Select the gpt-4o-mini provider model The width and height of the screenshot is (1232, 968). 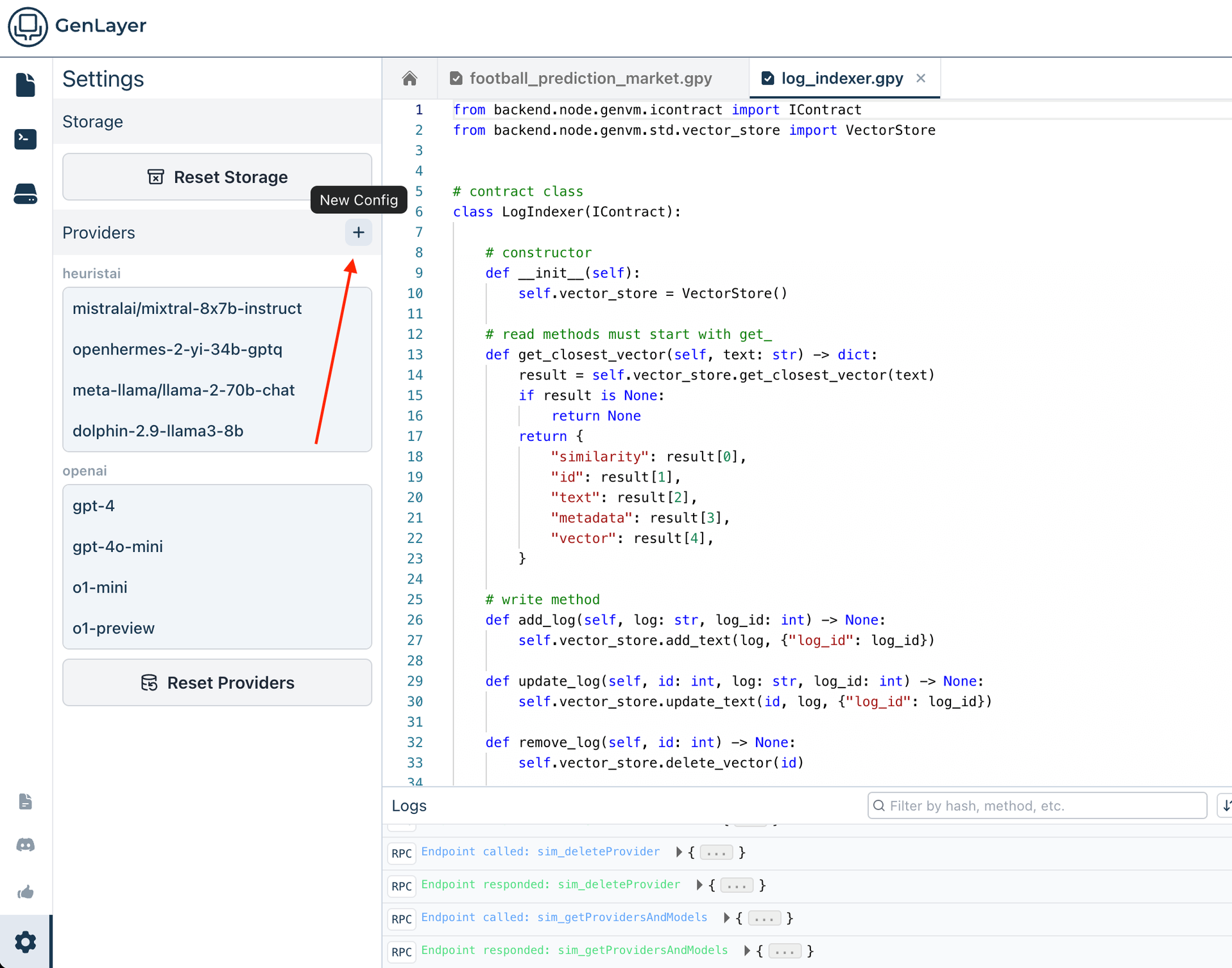[x=118, y=547]
